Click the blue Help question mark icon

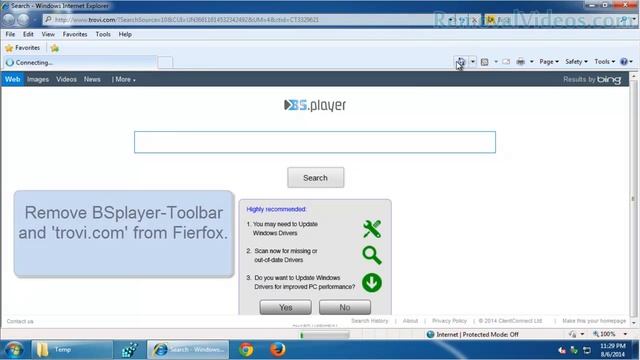(x=624, y=62)
